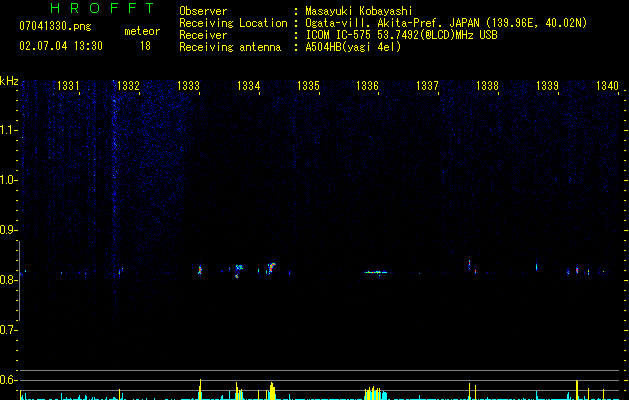Image resolution: width=629 pixels, height=400 pixels.
Task: Click the meteor label
Action: [142, 31]
